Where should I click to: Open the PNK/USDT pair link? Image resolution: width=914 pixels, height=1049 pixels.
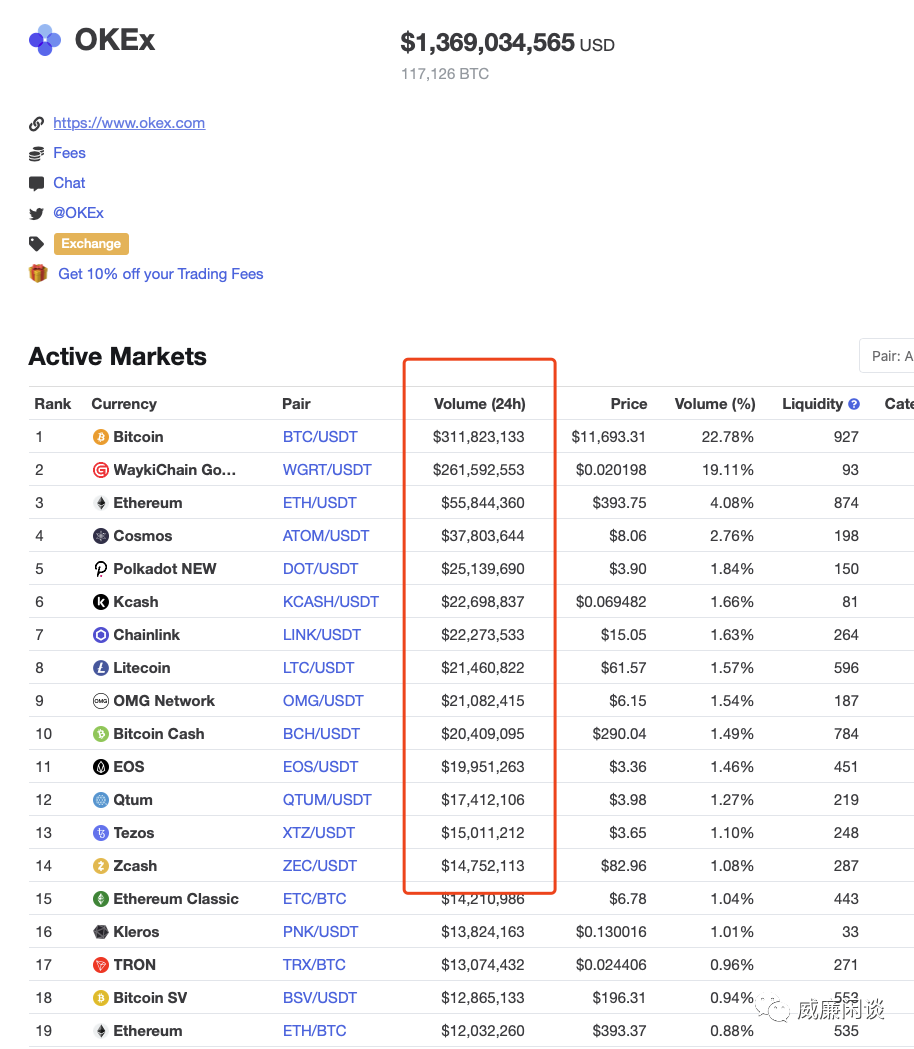321,932
